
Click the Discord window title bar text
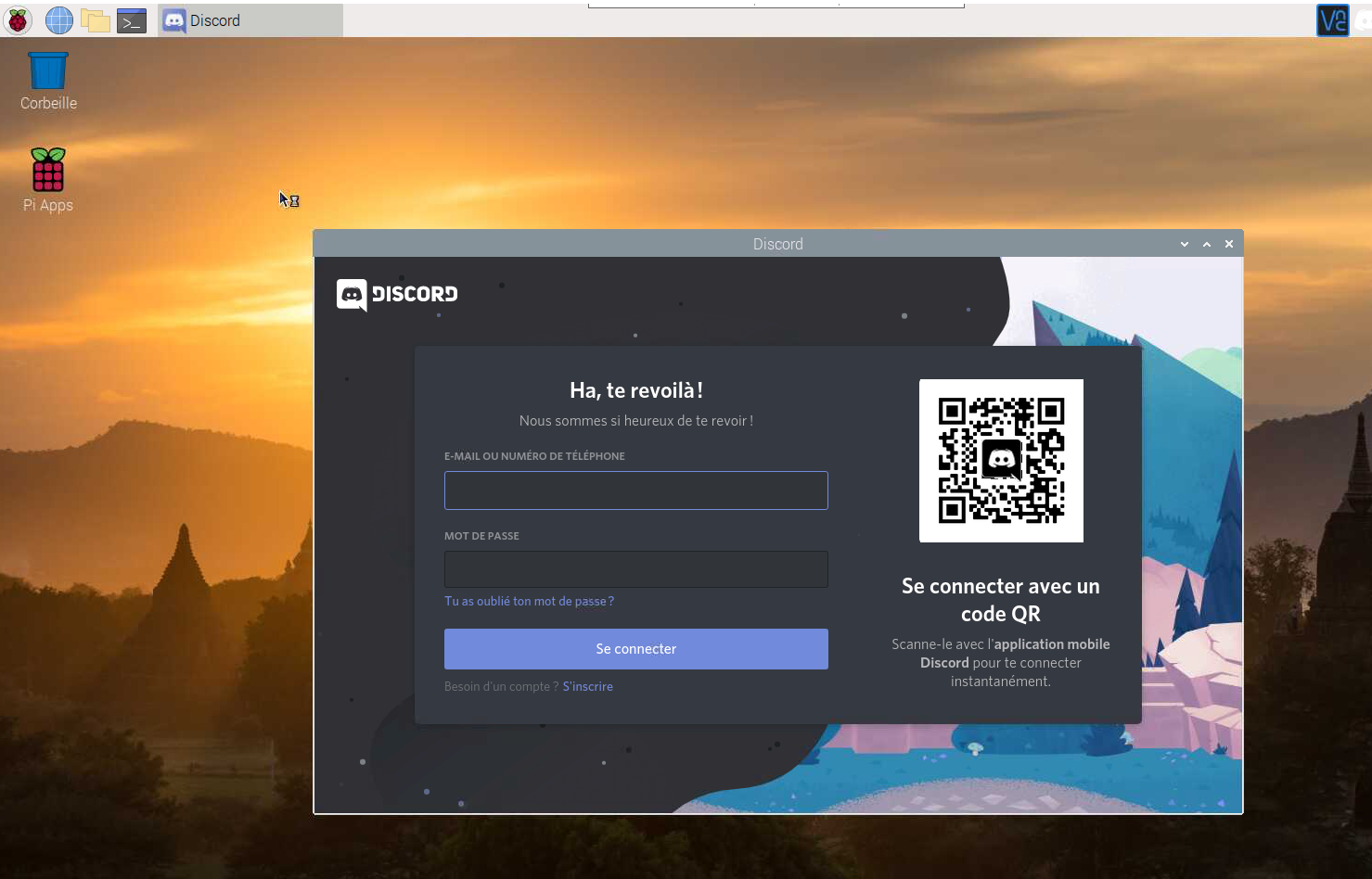point(778,244)
